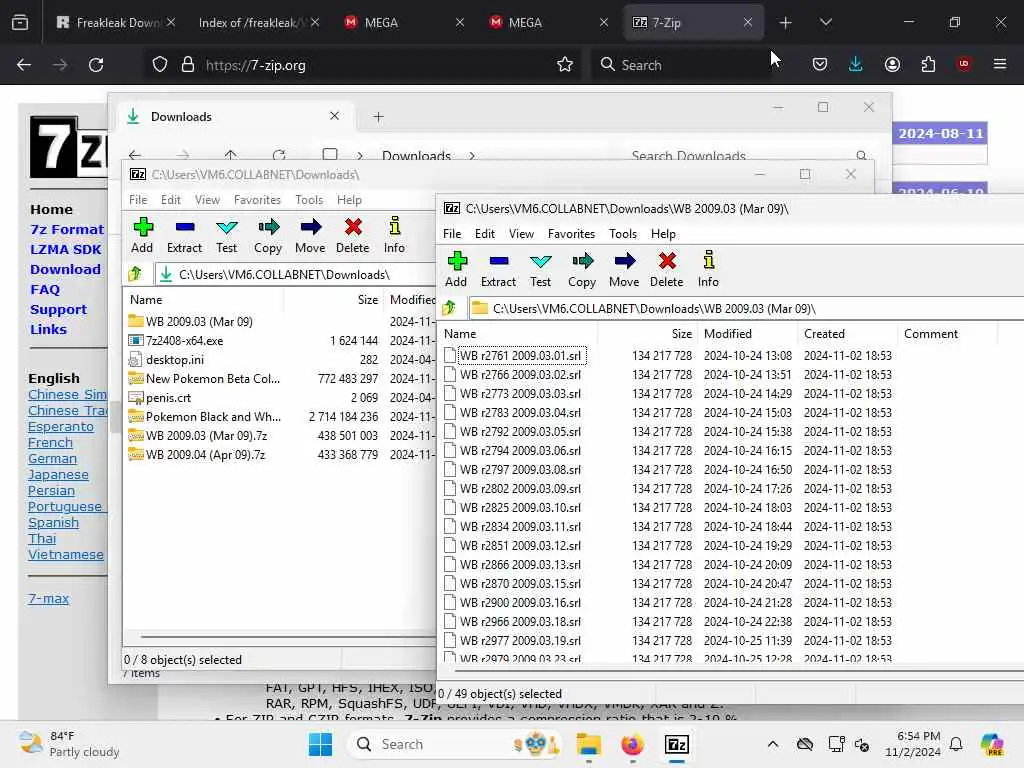Screen dimensions: 1024x768
Task: Open Firefox application hamburger menu
Action: (1000, 64)
